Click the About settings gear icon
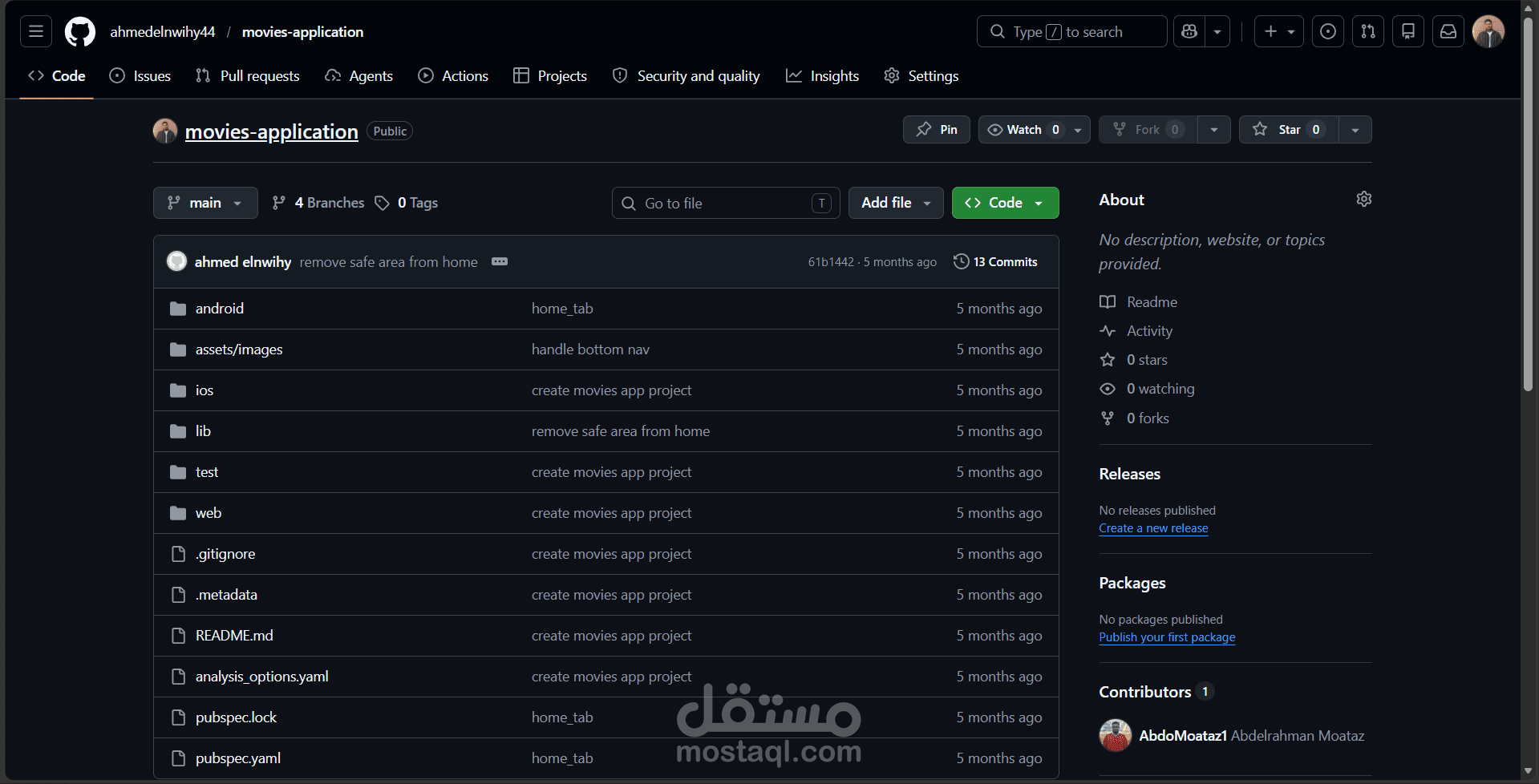1539x784 pixels. point(1364,199)
